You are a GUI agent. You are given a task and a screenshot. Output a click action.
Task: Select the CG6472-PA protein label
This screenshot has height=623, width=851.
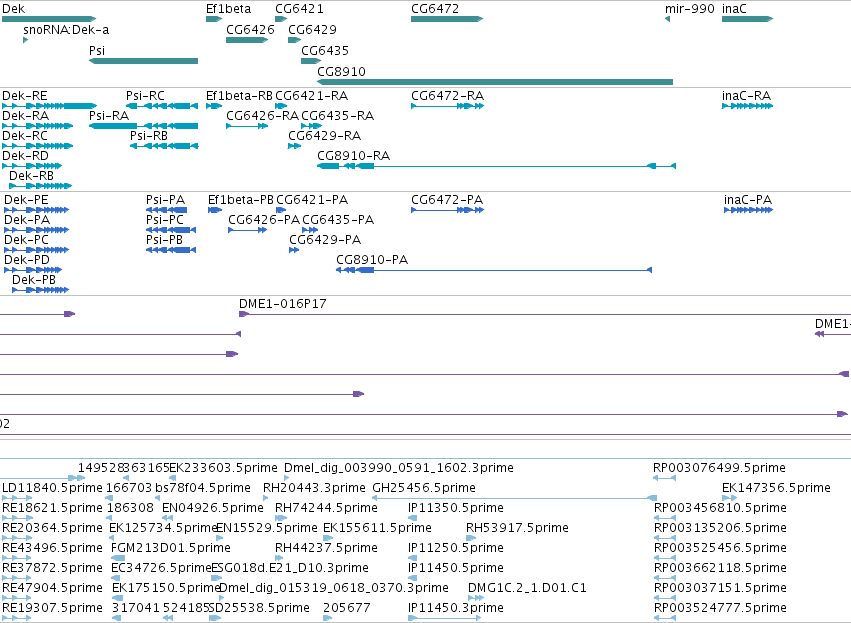click(x=447, y=200)
